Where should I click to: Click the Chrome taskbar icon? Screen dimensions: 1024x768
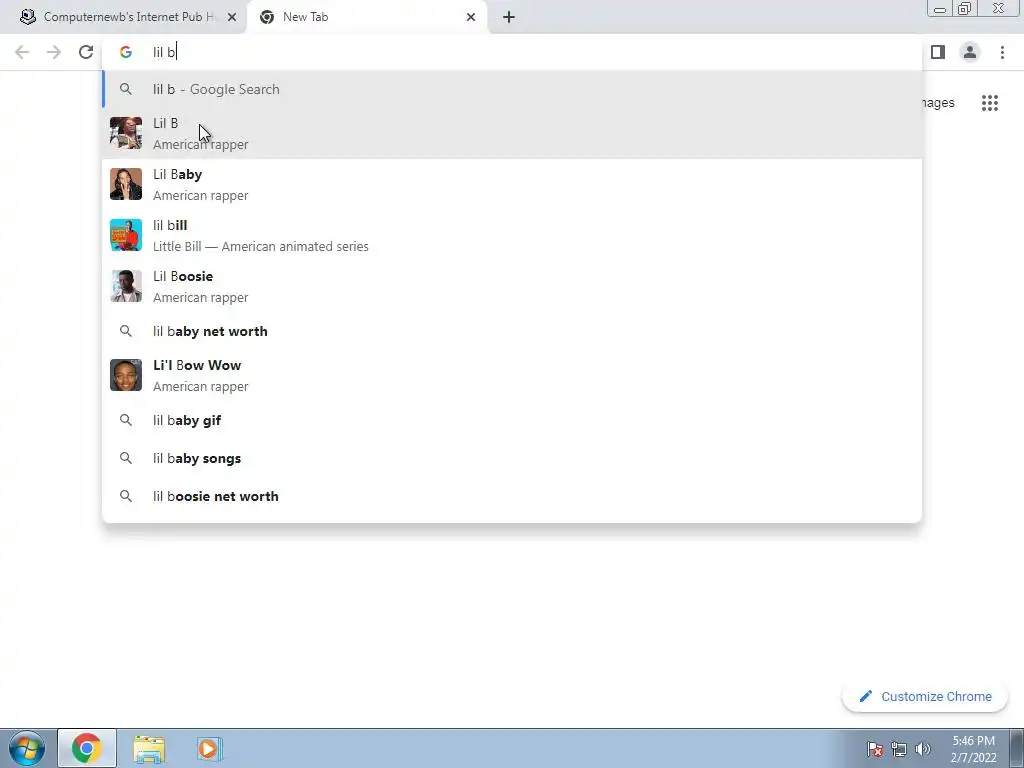pos(86,748)
